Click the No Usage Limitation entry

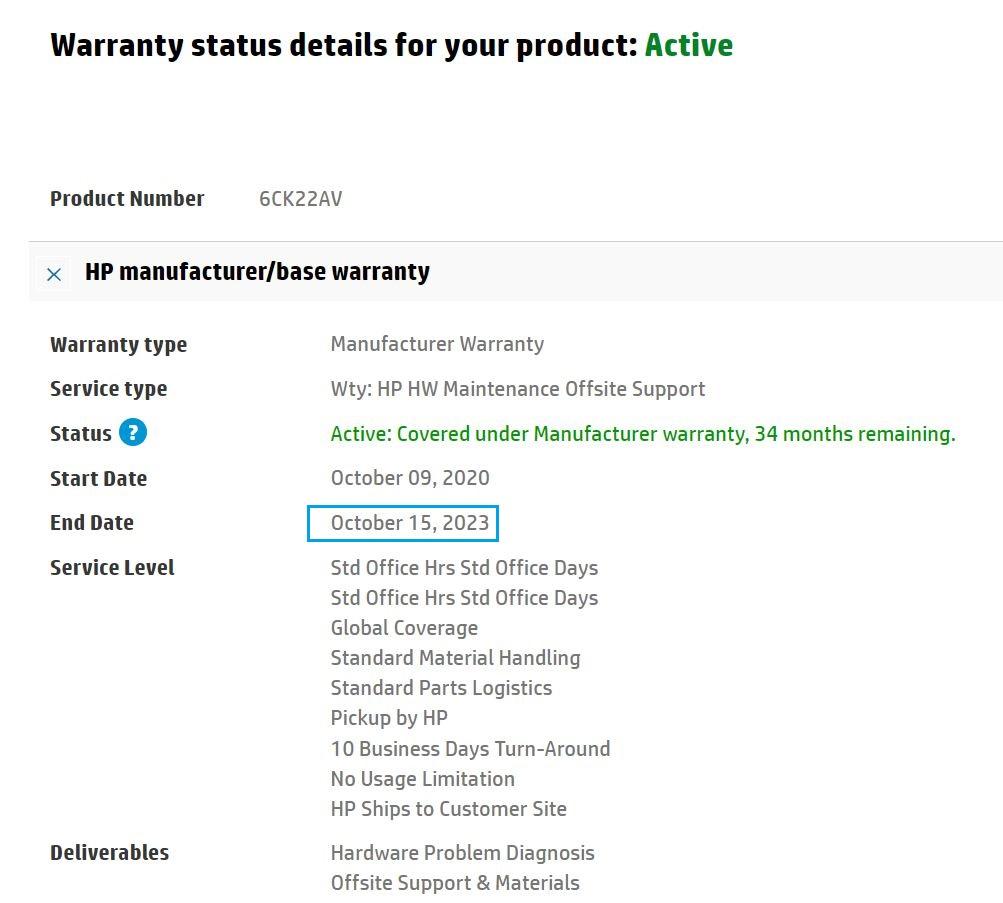click(422, 778)
